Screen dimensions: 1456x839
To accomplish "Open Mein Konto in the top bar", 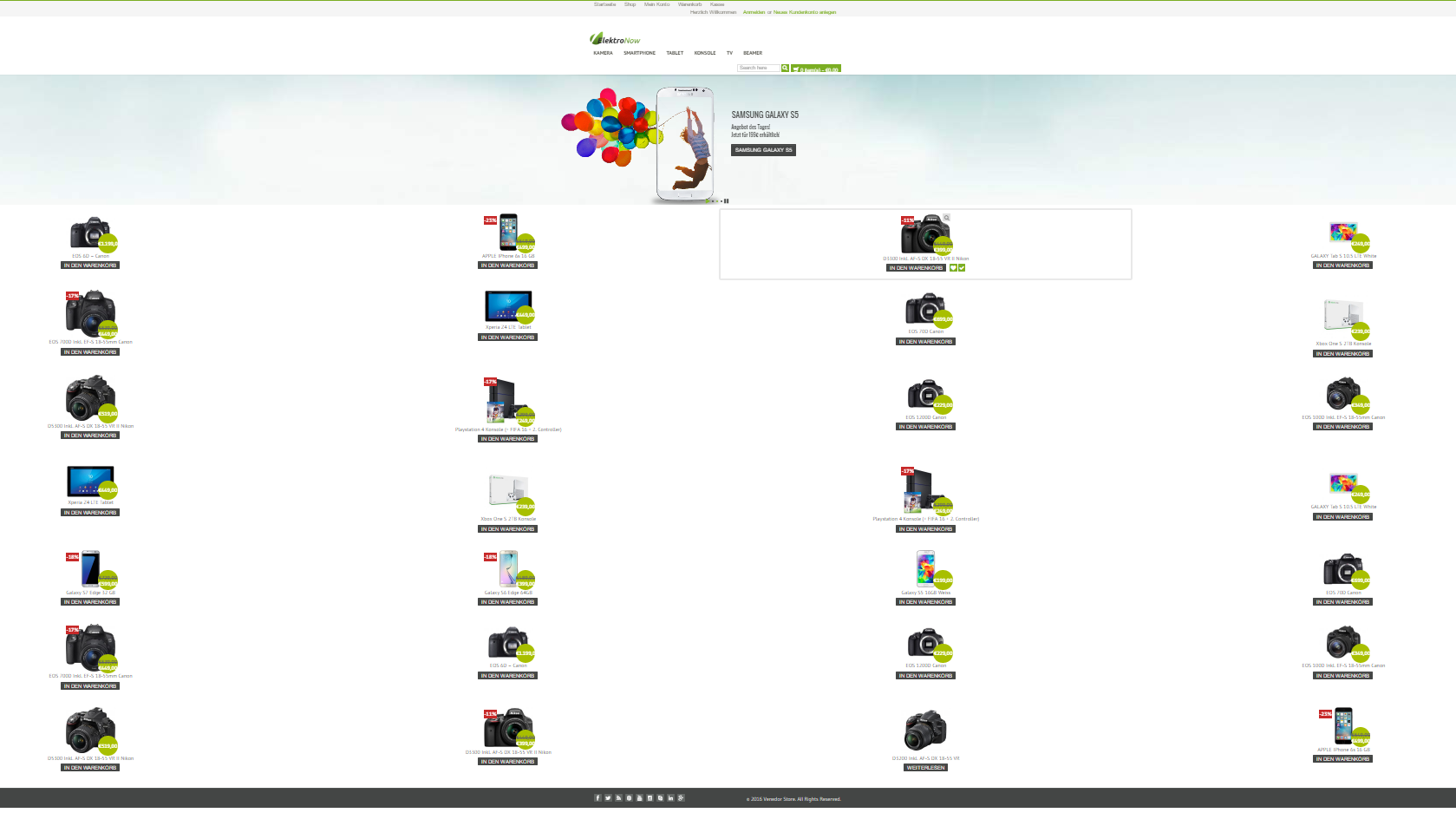I will click(656, 4).
